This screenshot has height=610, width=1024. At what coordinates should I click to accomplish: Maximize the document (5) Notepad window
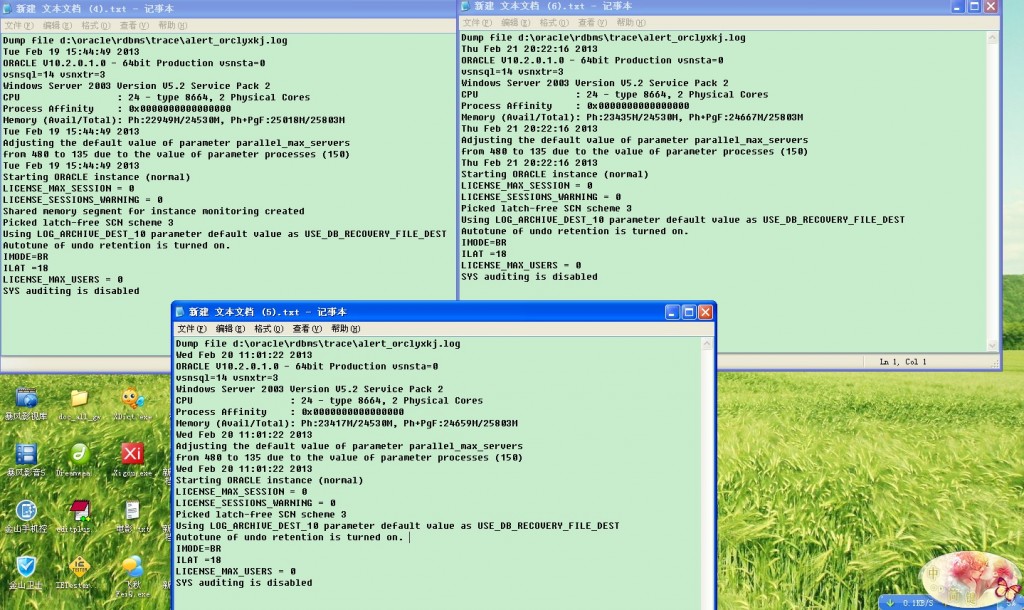click(x=689, y=312)
